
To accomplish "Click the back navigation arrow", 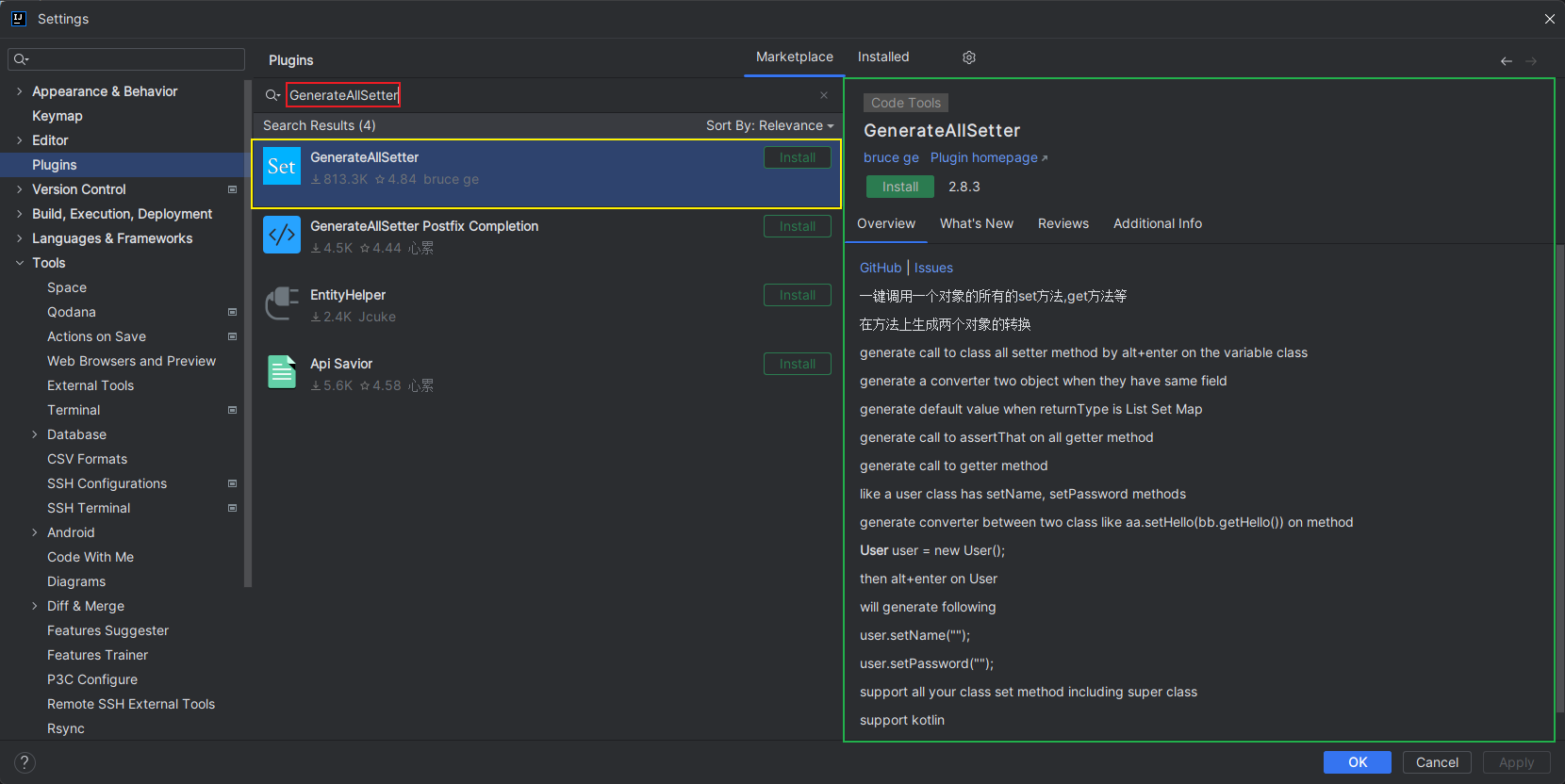I will coord(1506,61).
